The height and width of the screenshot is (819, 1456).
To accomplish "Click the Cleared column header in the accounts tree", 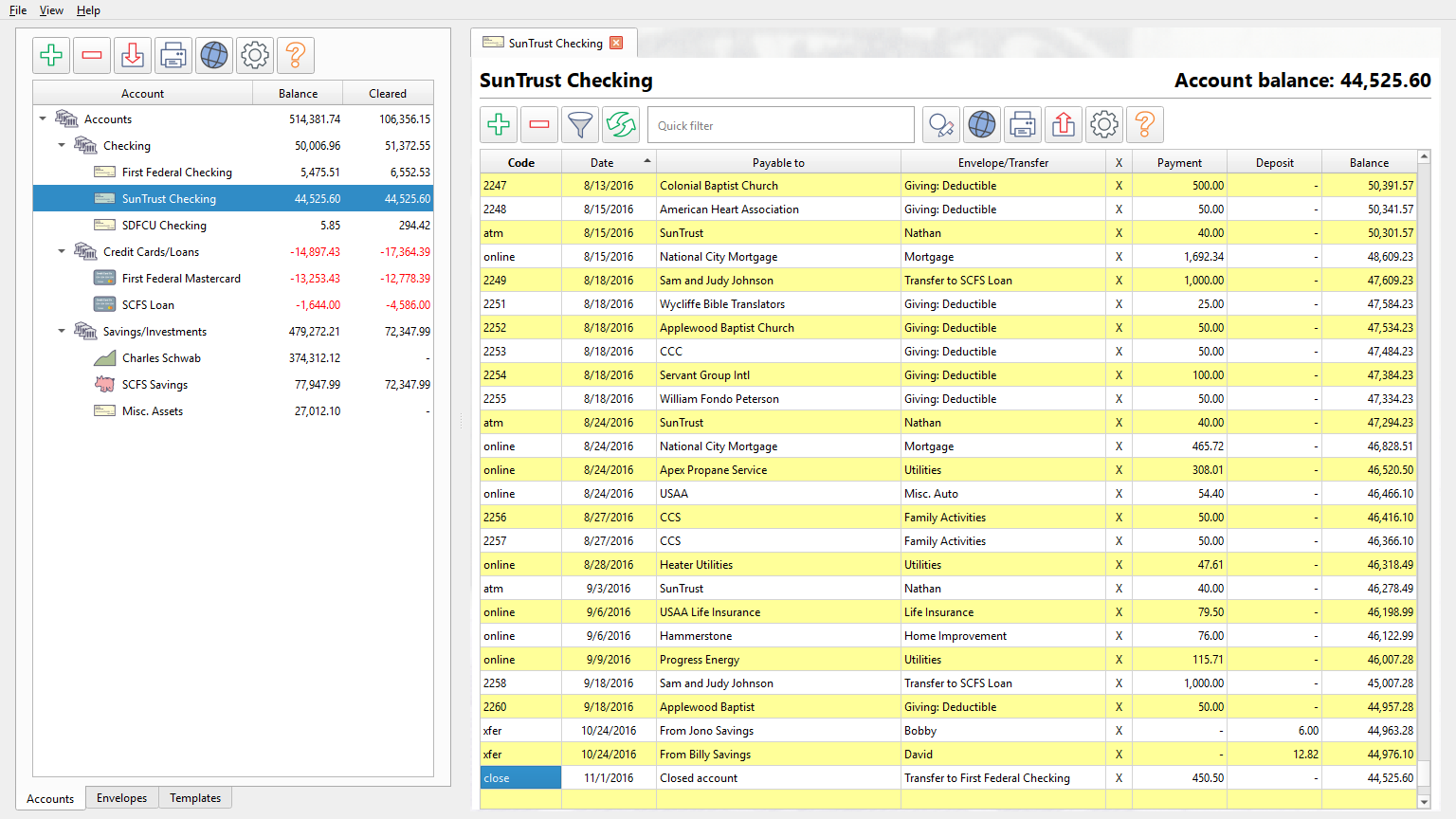I will (x=388, y=93).
